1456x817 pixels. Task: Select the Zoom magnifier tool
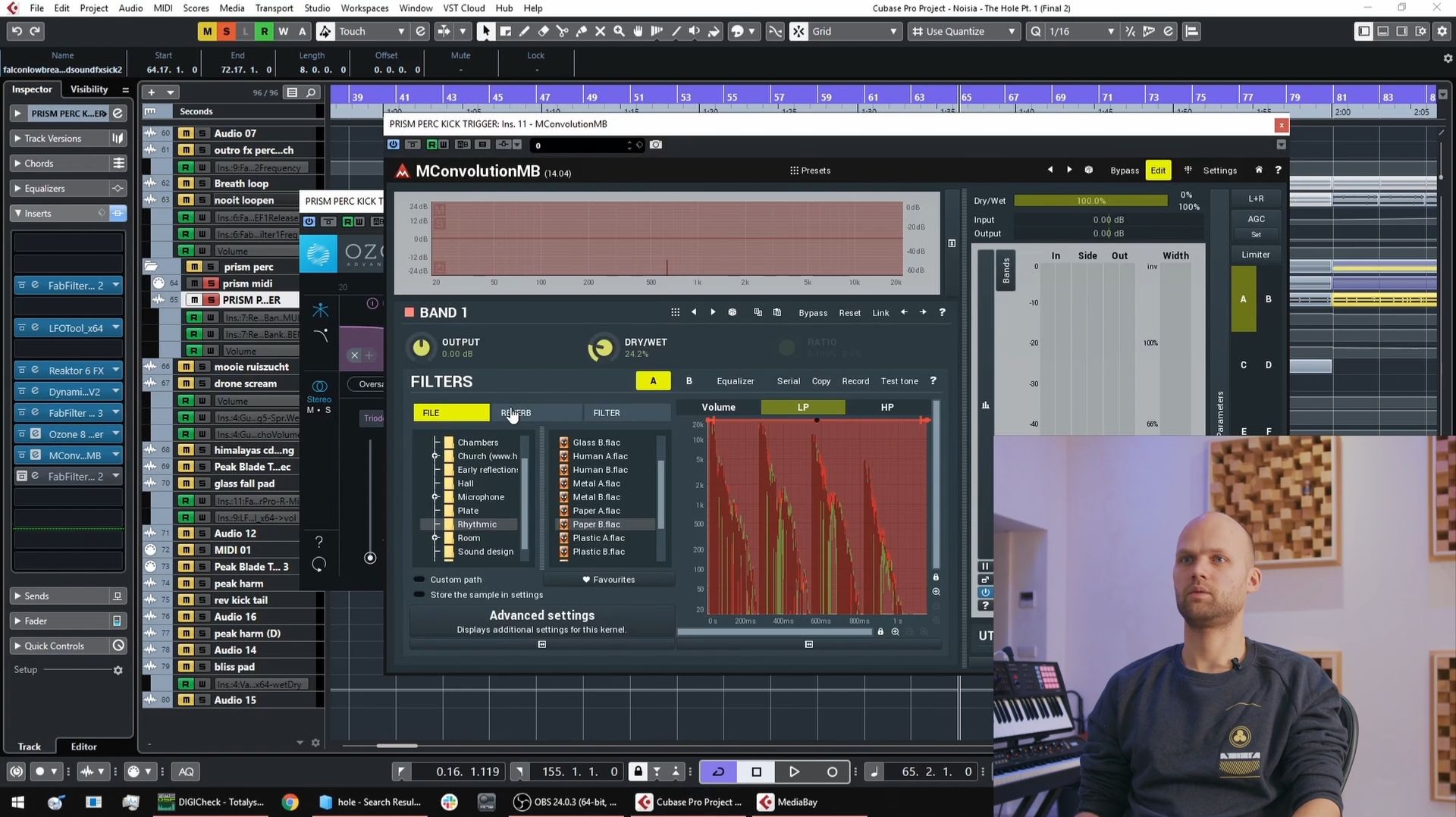coord(619,31)
